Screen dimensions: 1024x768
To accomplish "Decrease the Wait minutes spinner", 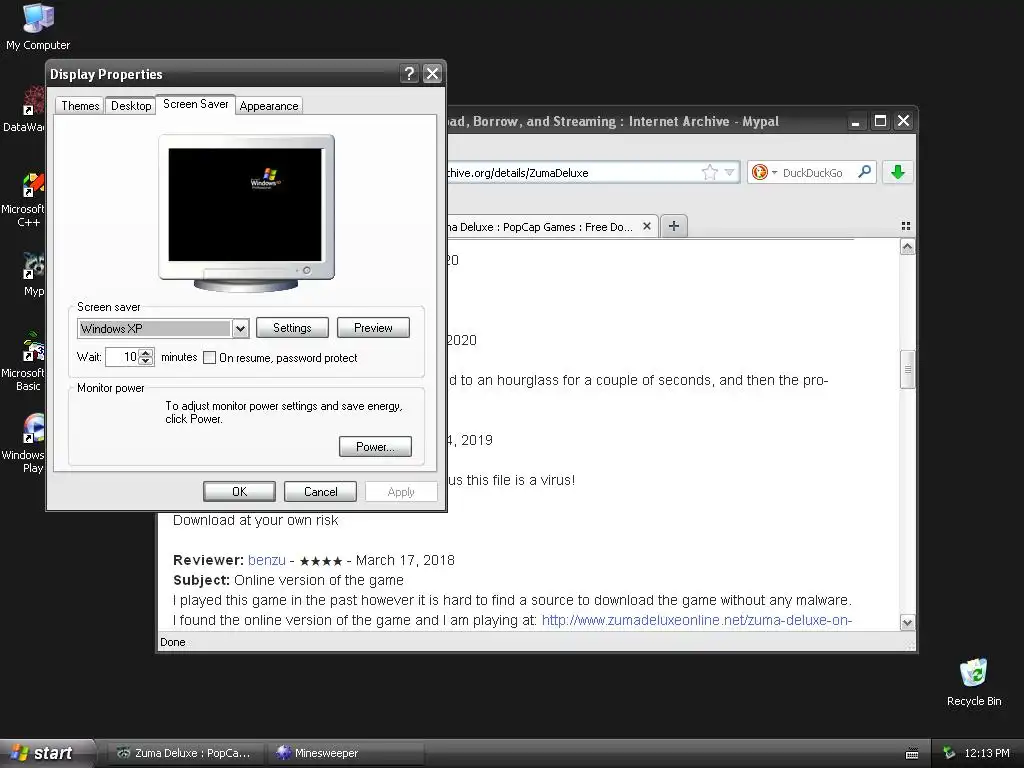I will (146, 361).
